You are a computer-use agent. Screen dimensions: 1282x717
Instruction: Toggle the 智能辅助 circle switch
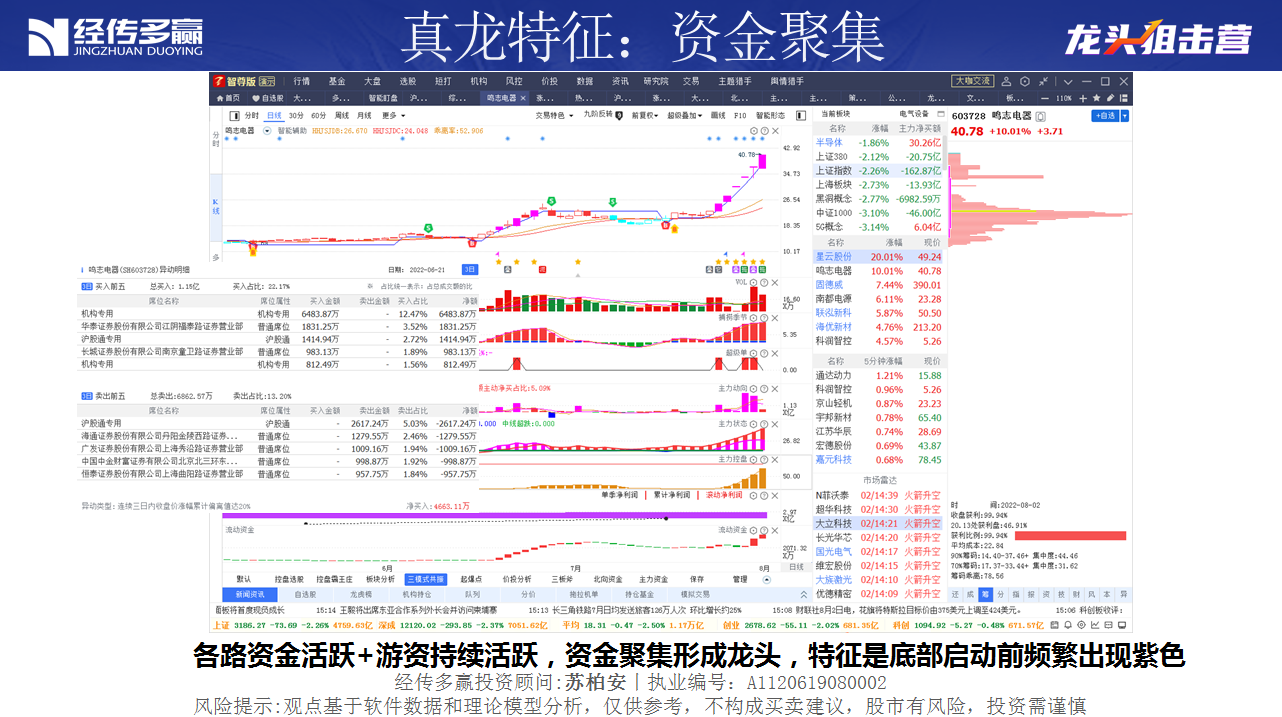[268, 130]
